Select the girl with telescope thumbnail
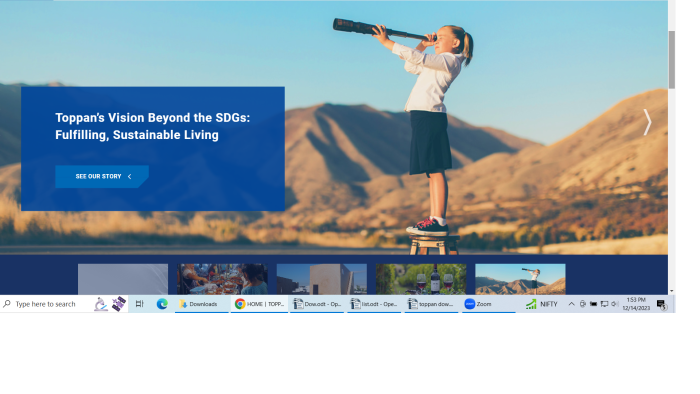Image resolution: width=700 pixels, height=394 pixels. coord(520,279)
